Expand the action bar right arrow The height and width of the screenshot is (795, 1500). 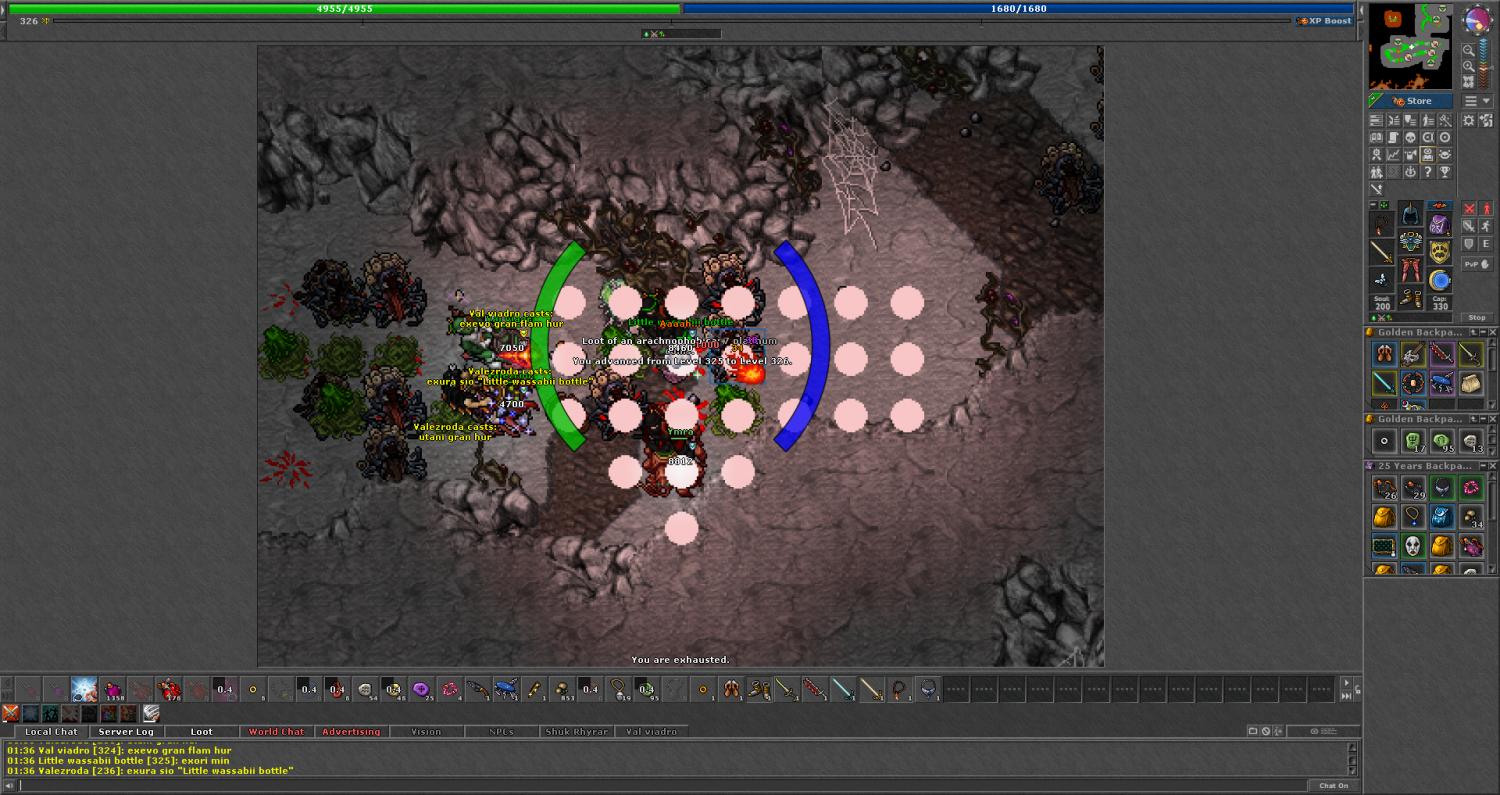[x=1347, y=683]
